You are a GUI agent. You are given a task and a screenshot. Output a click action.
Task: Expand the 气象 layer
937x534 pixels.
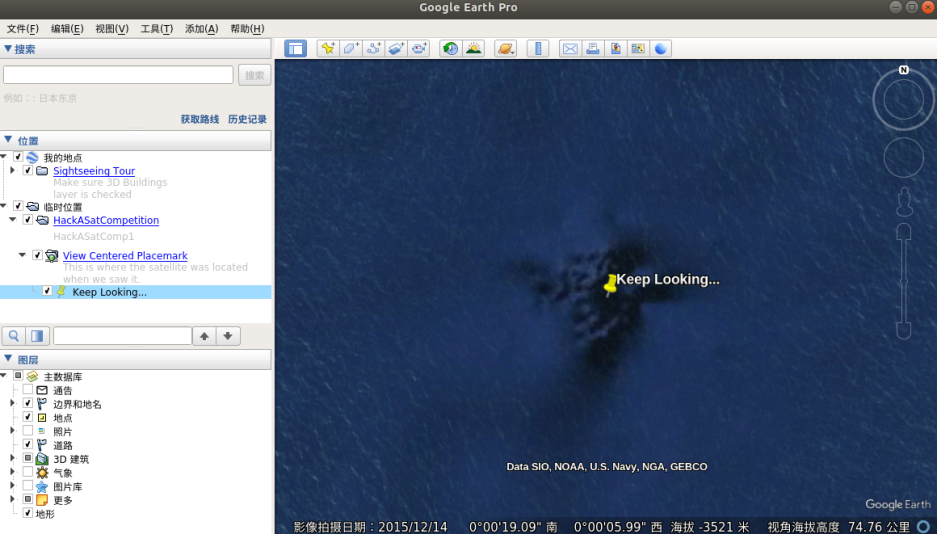12,472
